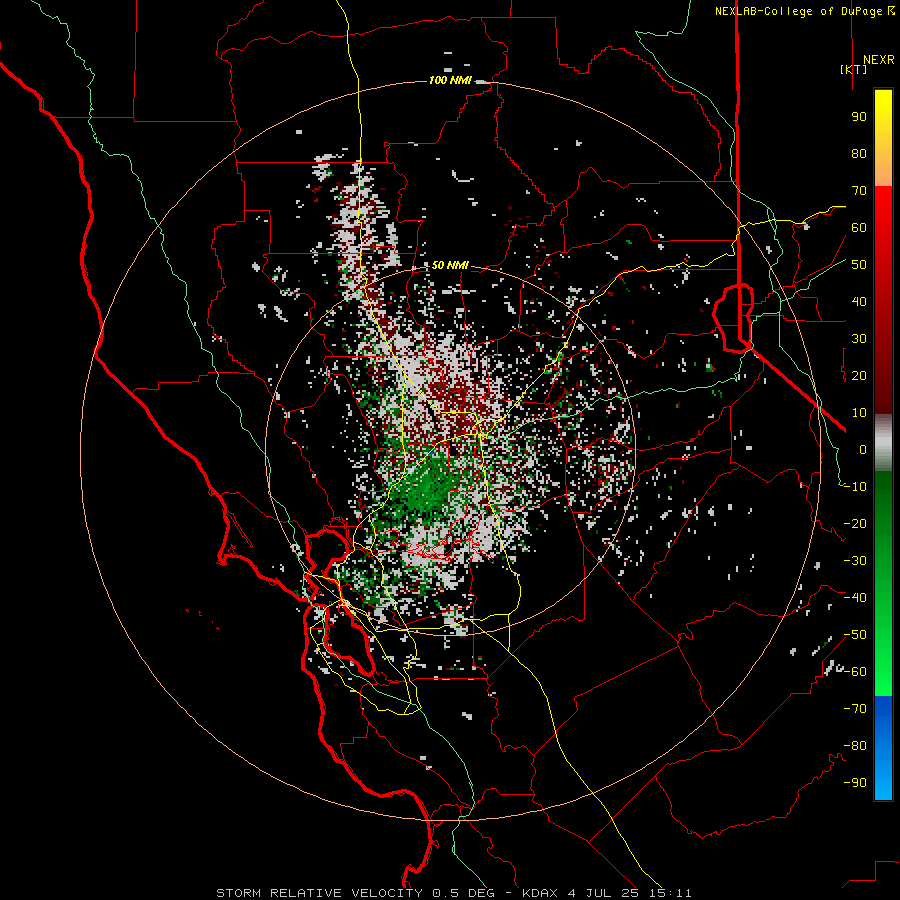
Task: Click the -40 scale label
Action: 855,598
